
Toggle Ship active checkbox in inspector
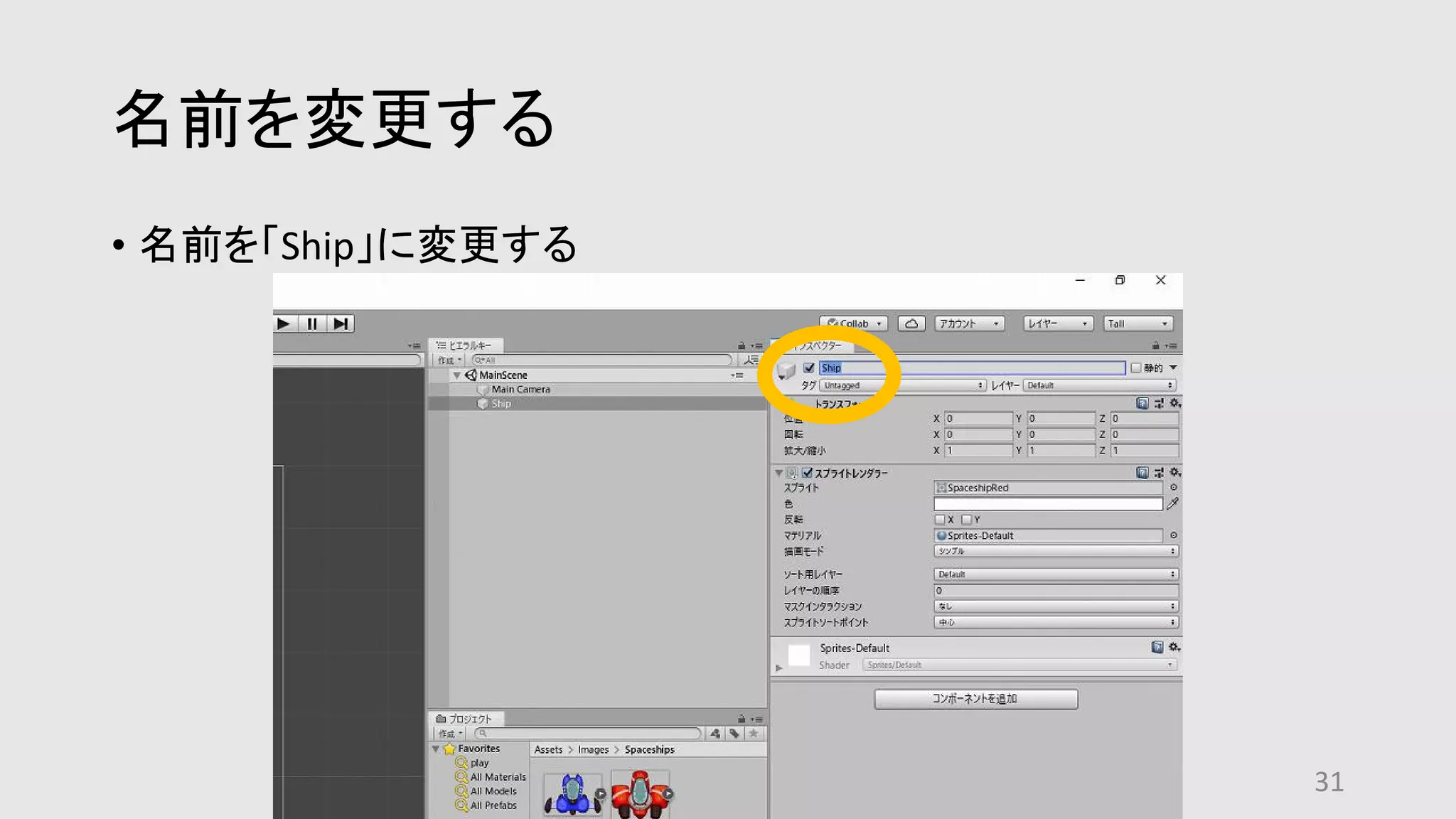808,368
